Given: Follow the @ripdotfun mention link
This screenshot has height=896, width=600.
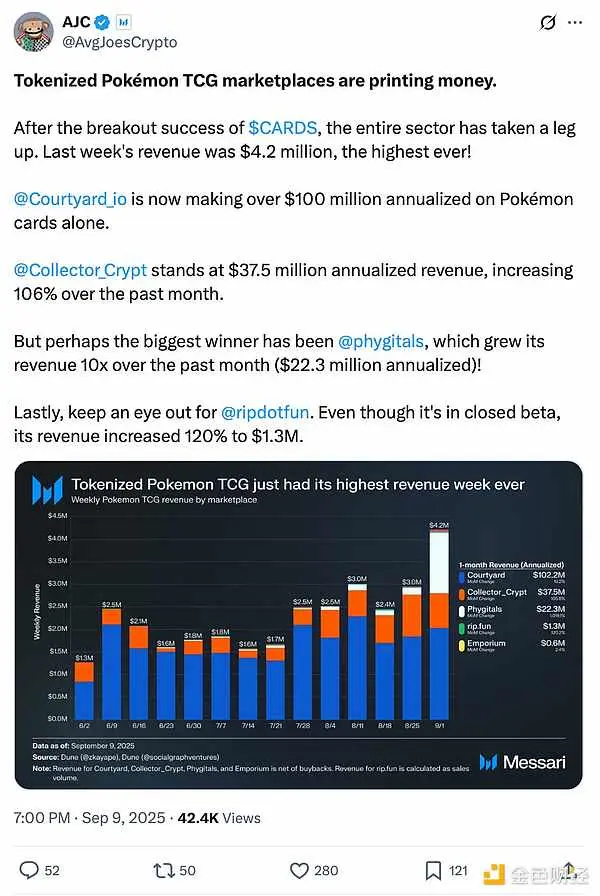Looking at the screenshot, I should (265, 412).
